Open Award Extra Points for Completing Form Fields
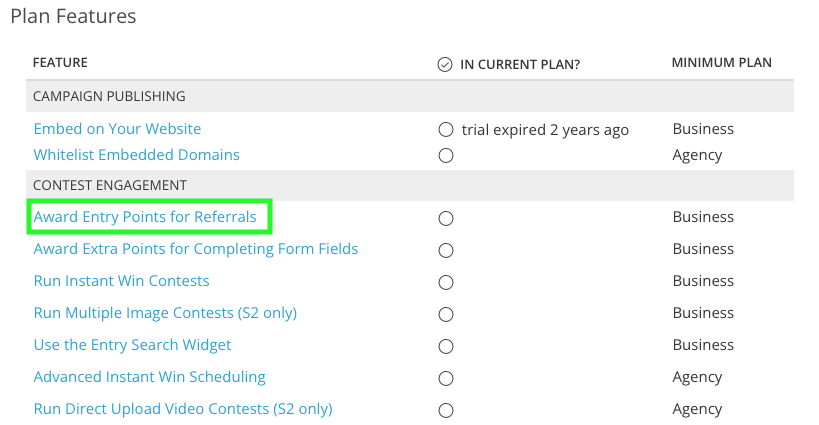The image size is (819, 425). click(196, 249)
